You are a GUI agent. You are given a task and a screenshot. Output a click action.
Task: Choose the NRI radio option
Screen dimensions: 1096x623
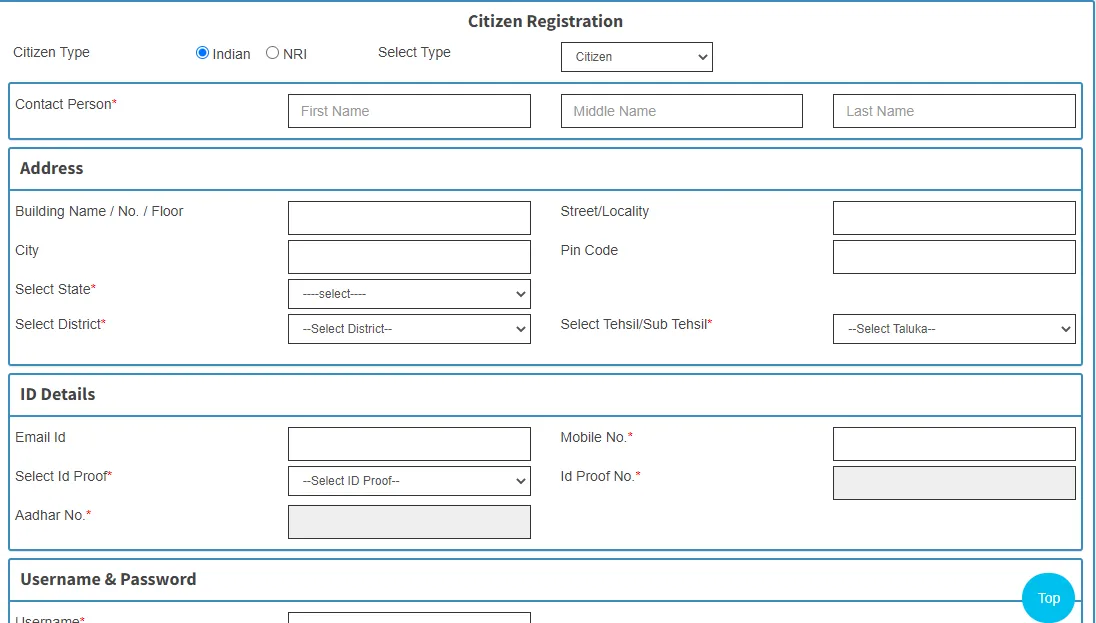(273, 53)
